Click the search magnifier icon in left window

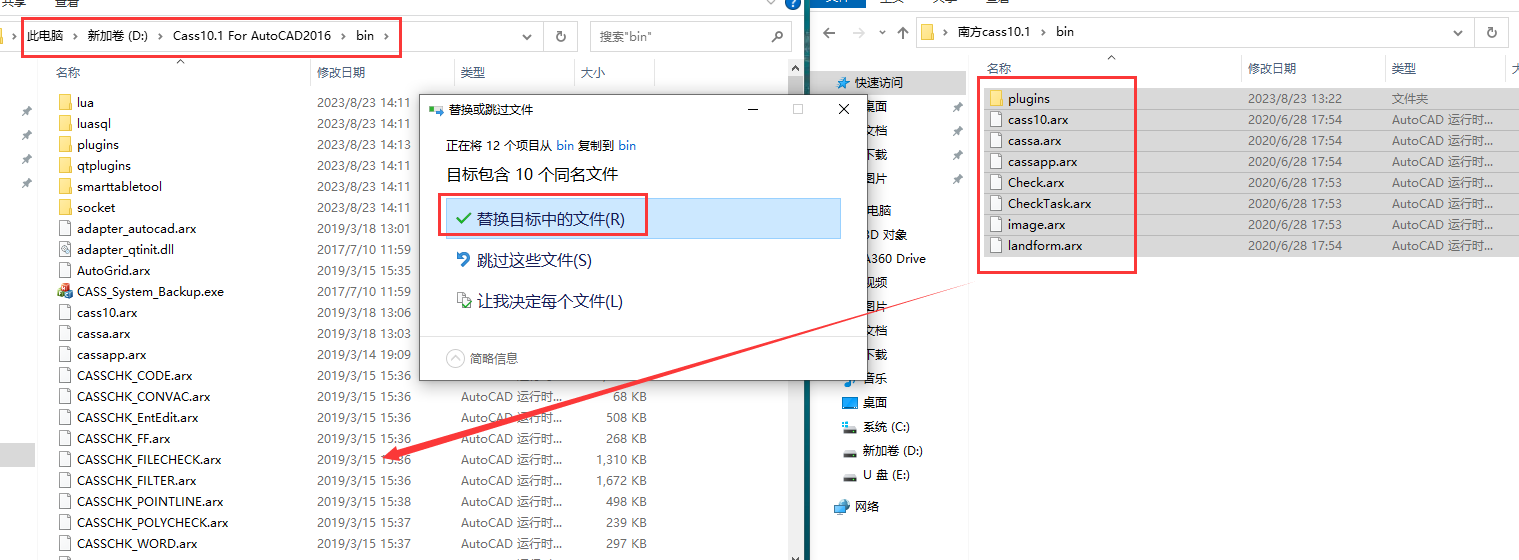click(x=777, y=37)
